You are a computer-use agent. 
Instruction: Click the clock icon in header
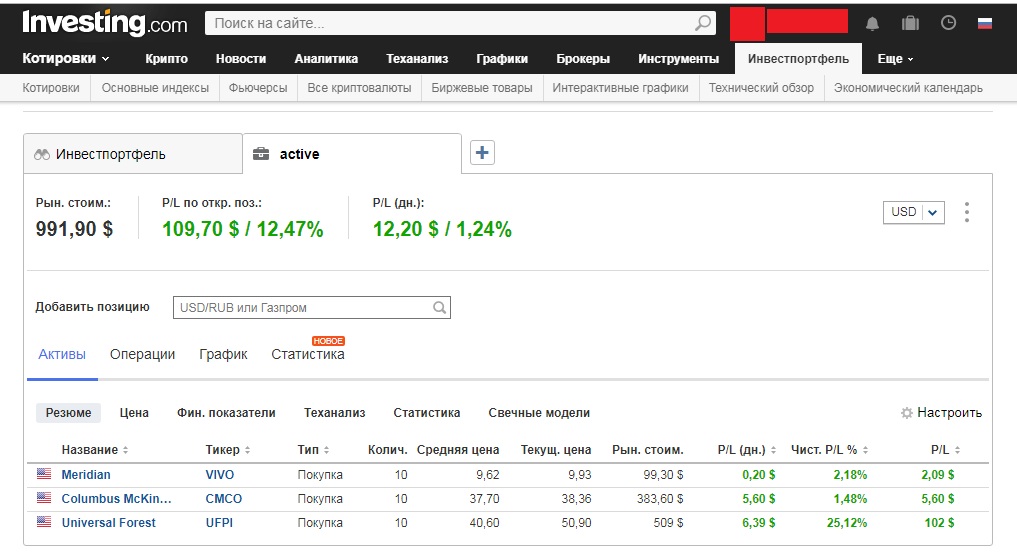(x=948, y=23)
